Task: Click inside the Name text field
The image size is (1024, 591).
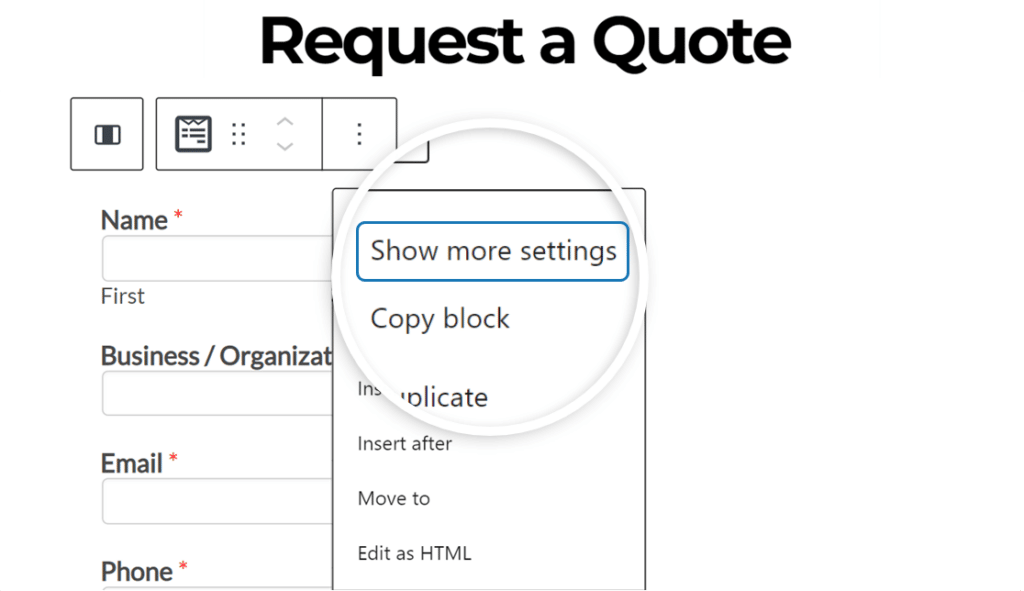Action: coord(200,258)
